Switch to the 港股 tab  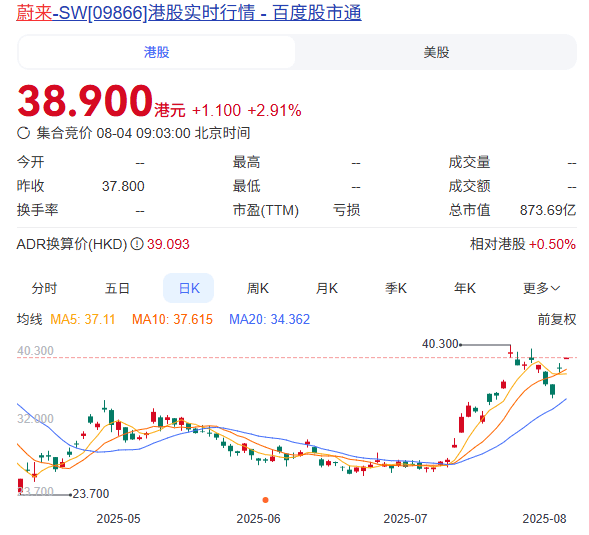157,52
